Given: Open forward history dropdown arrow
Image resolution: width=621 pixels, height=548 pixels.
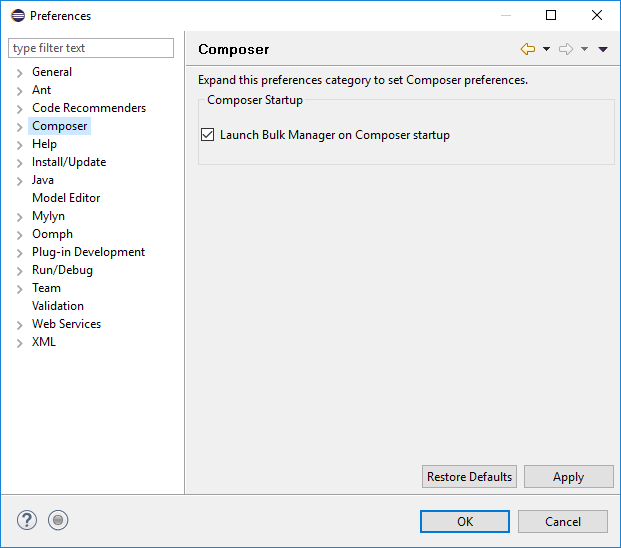Looking at the screenshot, I should [584, 49].
